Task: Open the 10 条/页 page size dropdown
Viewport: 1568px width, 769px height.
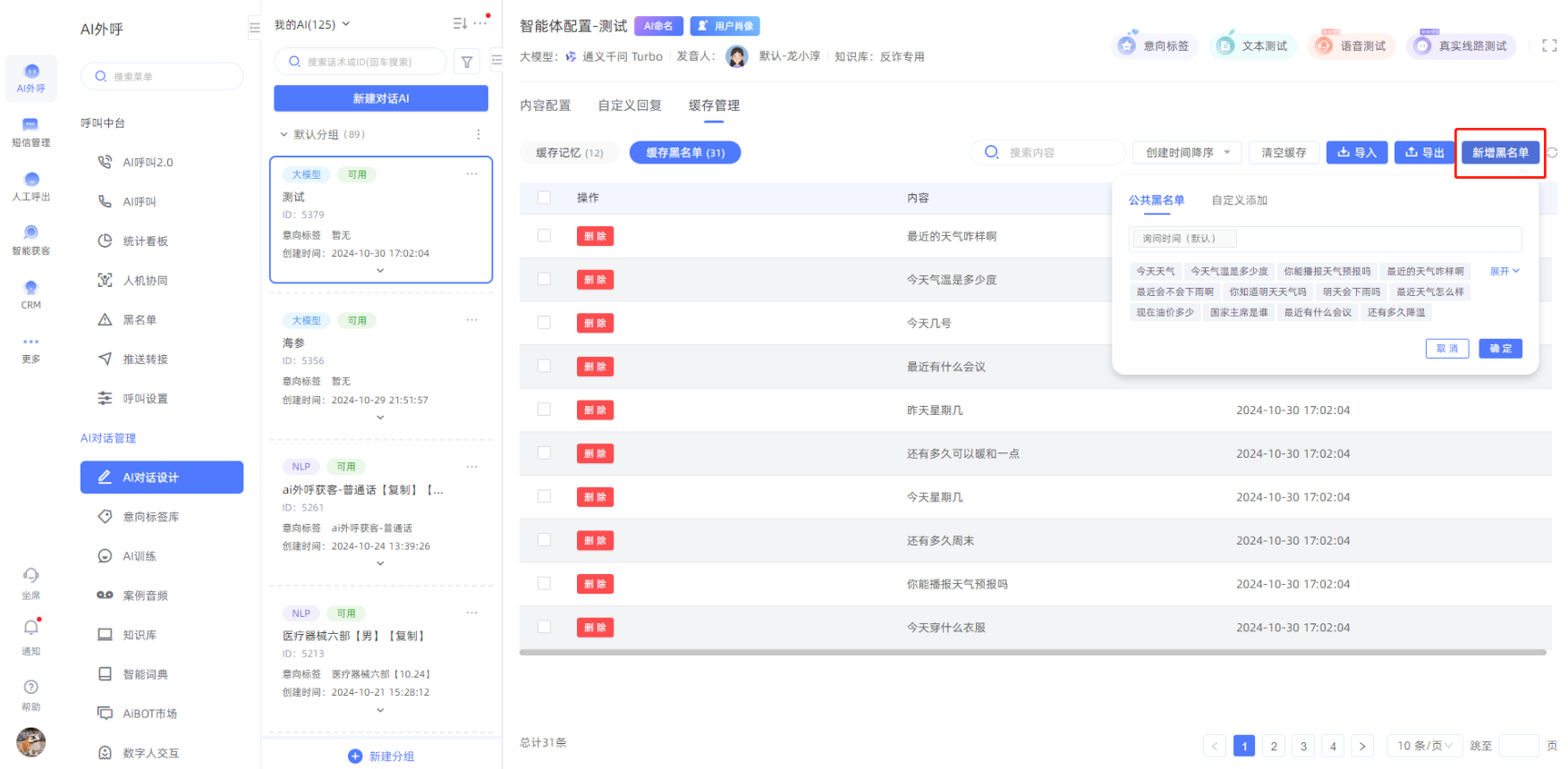Action: tap(1424, 746)
